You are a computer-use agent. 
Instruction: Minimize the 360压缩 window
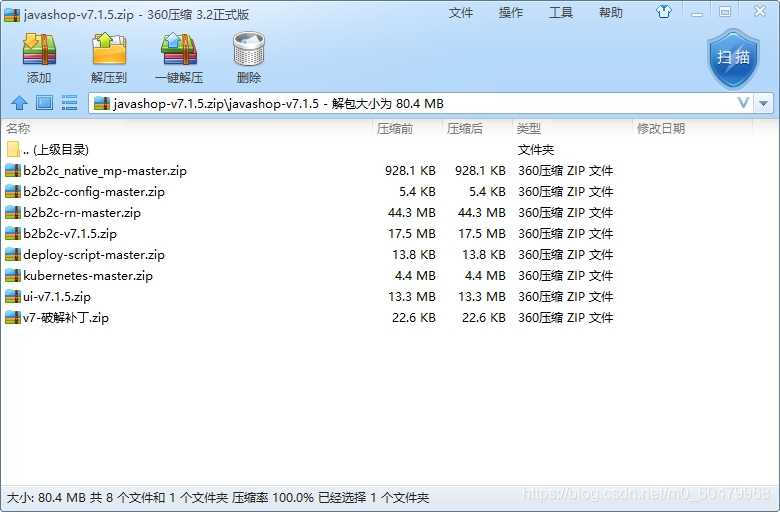[697, 13]
